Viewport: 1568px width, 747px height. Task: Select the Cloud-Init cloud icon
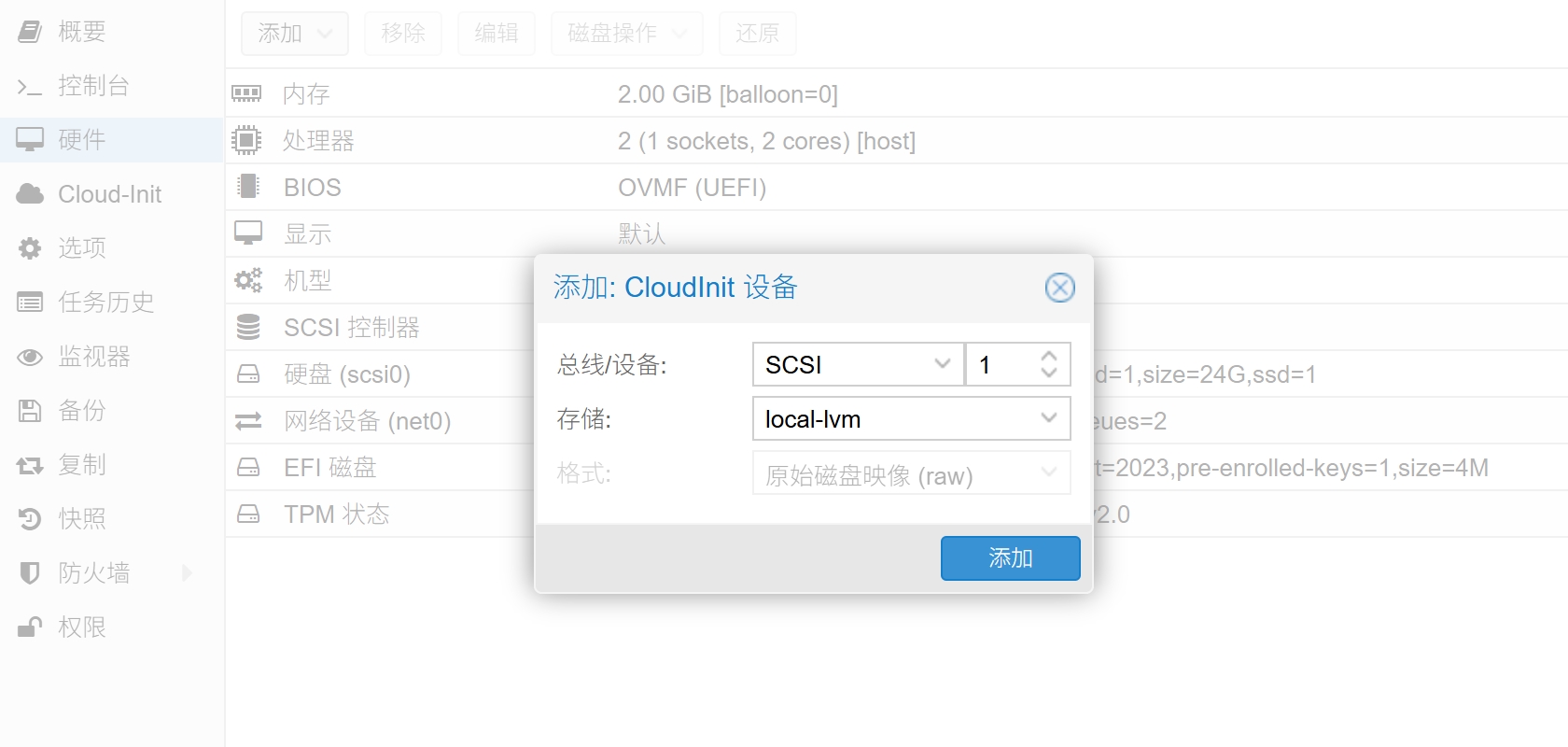click(30, 193)
